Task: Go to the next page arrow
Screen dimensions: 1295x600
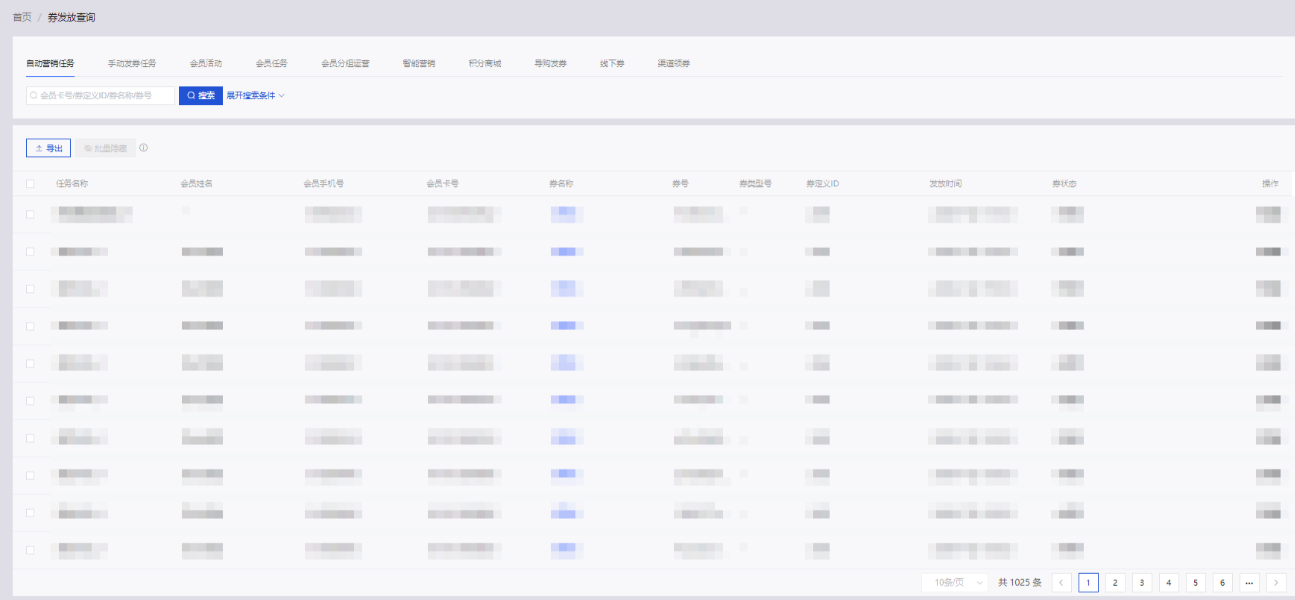Action: [x=1277, y=582]
